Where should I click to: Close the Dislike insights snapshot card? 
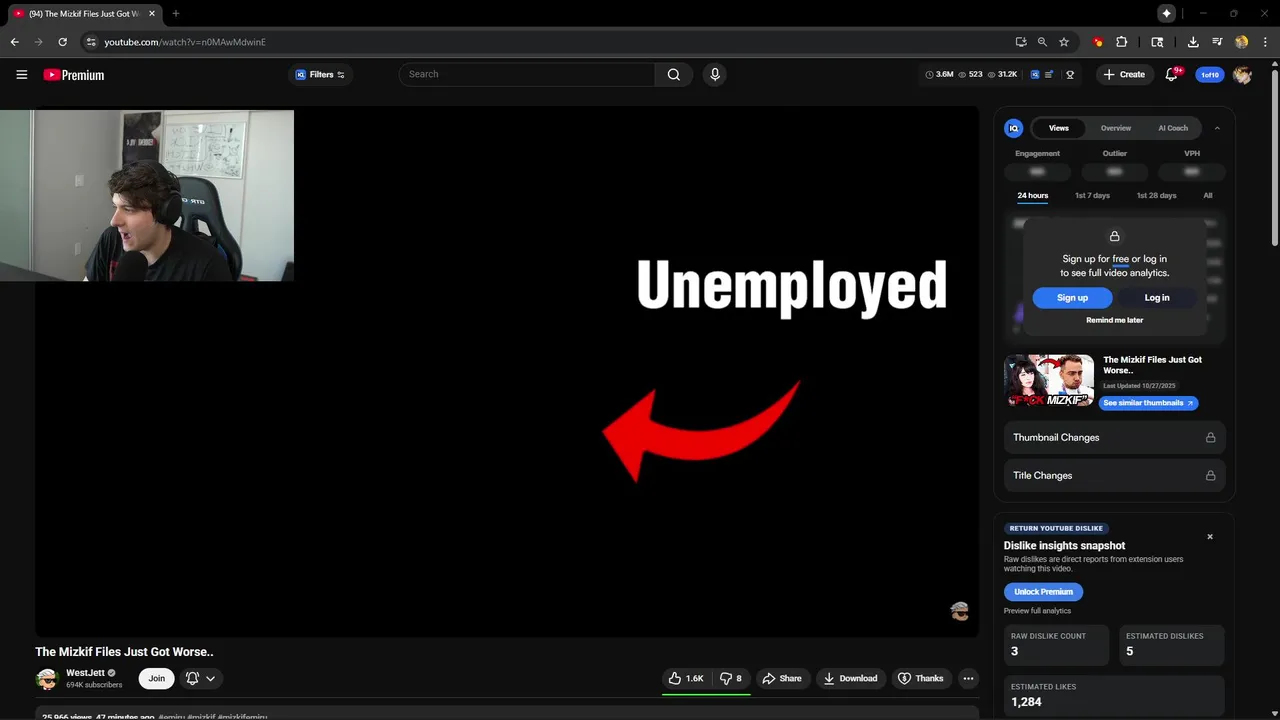click(x=1210, y=537)
